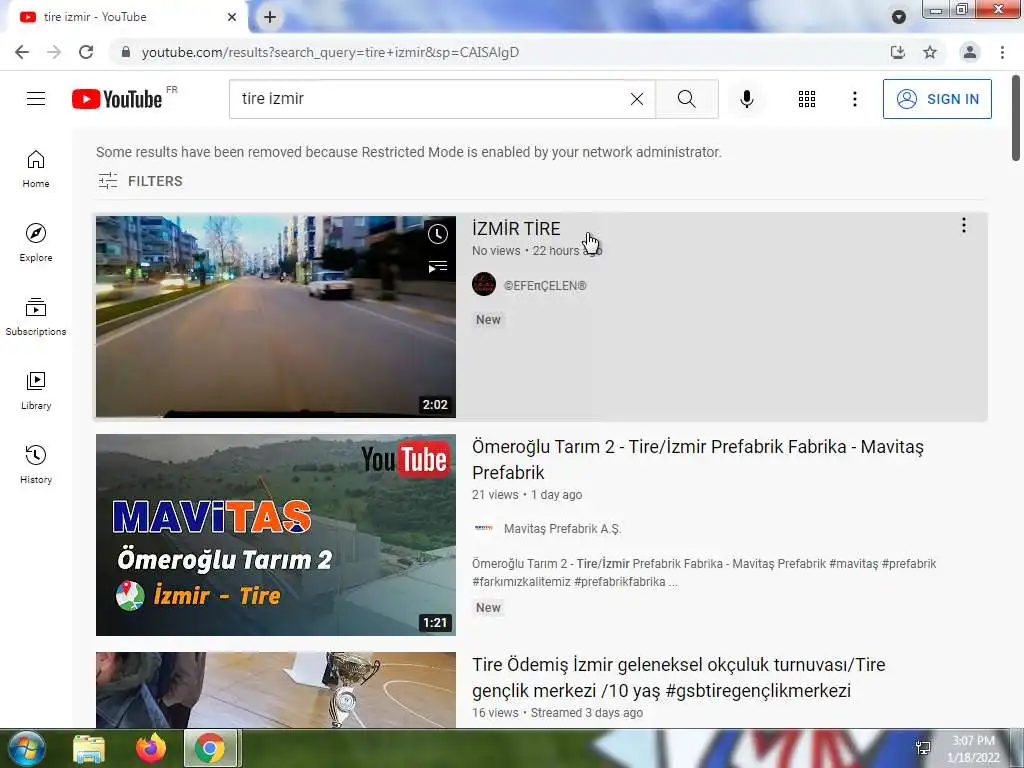The image size is (1024, 768).
Task: Click the New badge under Mavitaş video
Action: pos(488,607)
